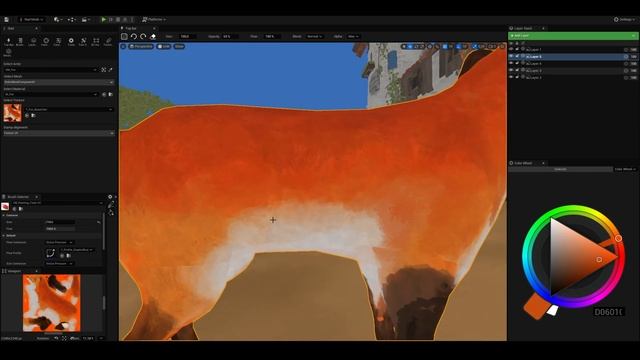Toggle eye visibility of the topmost layer
Image resolution: width=640 pixels, height=360 pixels.
pyautogui.click(x=511, y=49)
